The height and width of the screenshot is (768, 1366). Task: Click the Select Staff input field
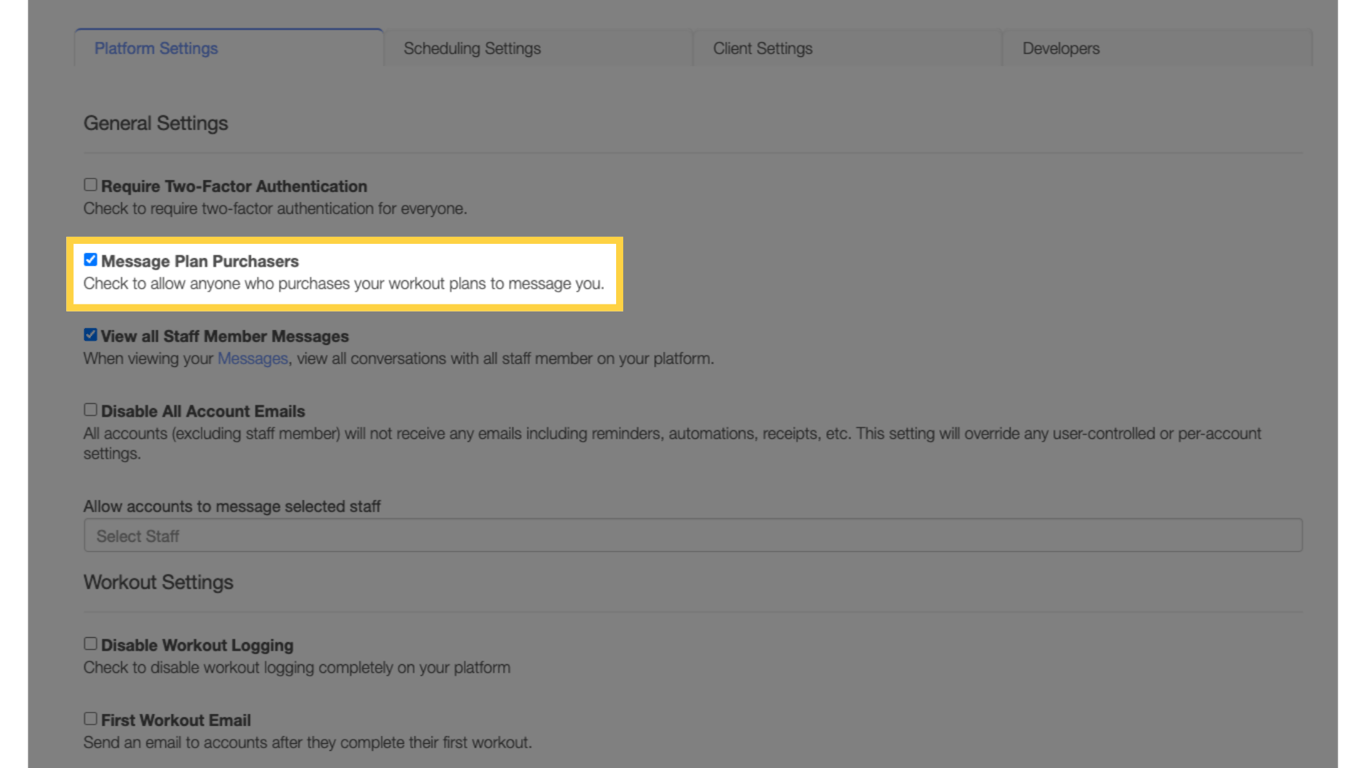pos(692,535)
